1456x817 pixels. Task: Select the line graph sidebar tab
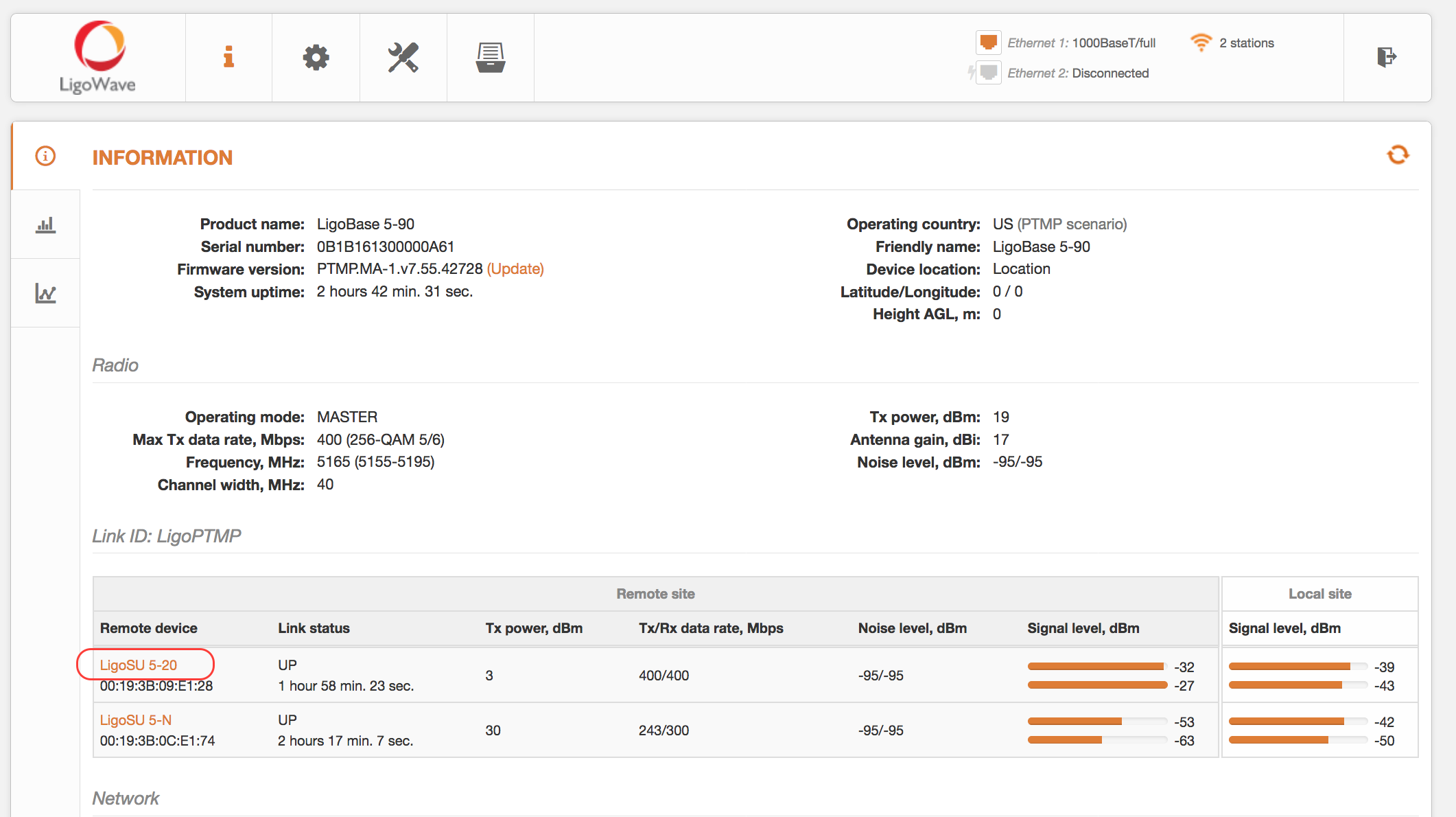[x=45, y=293]
